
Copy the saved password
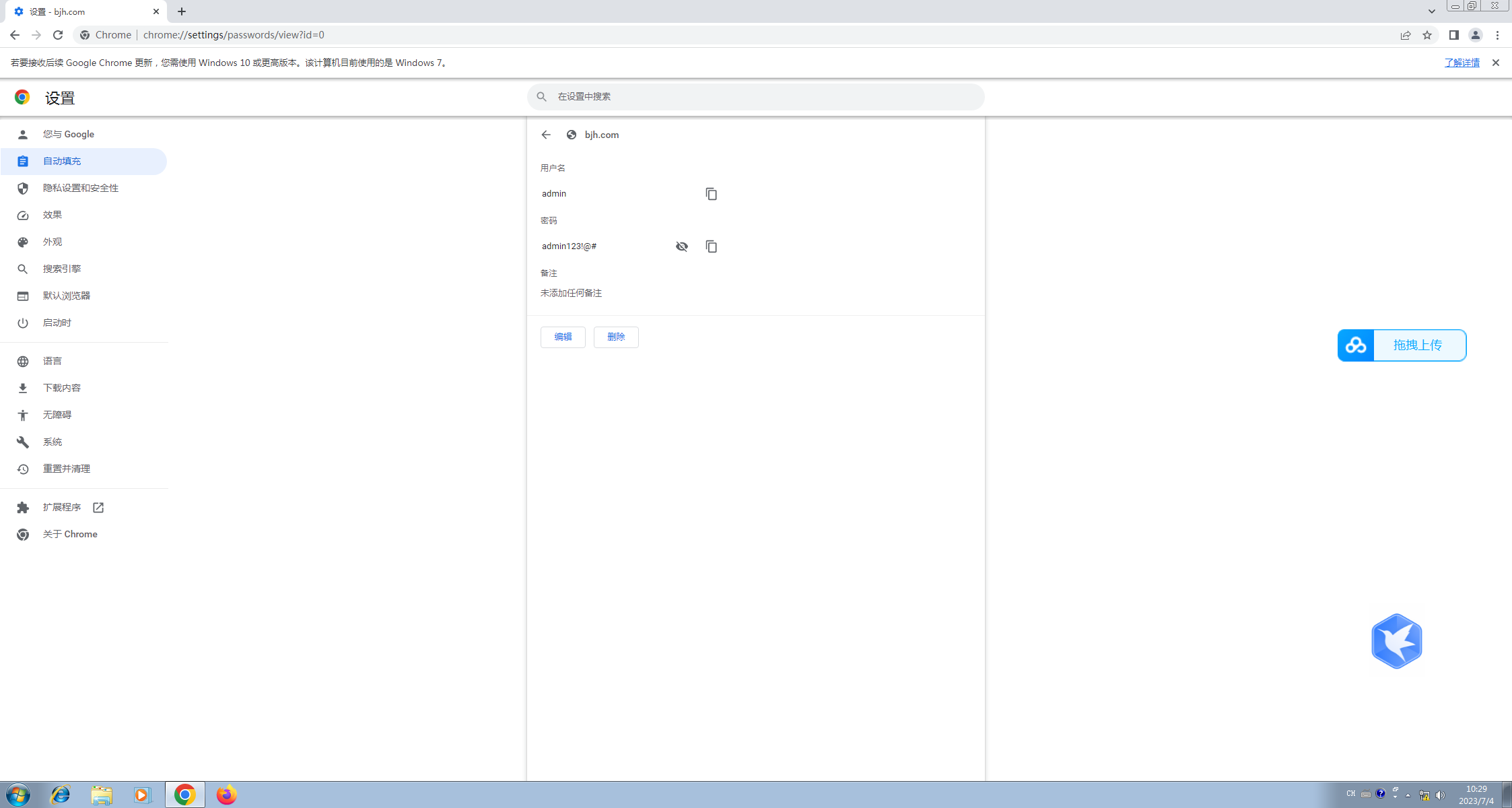pyautogui.click(x=711, y=246)
